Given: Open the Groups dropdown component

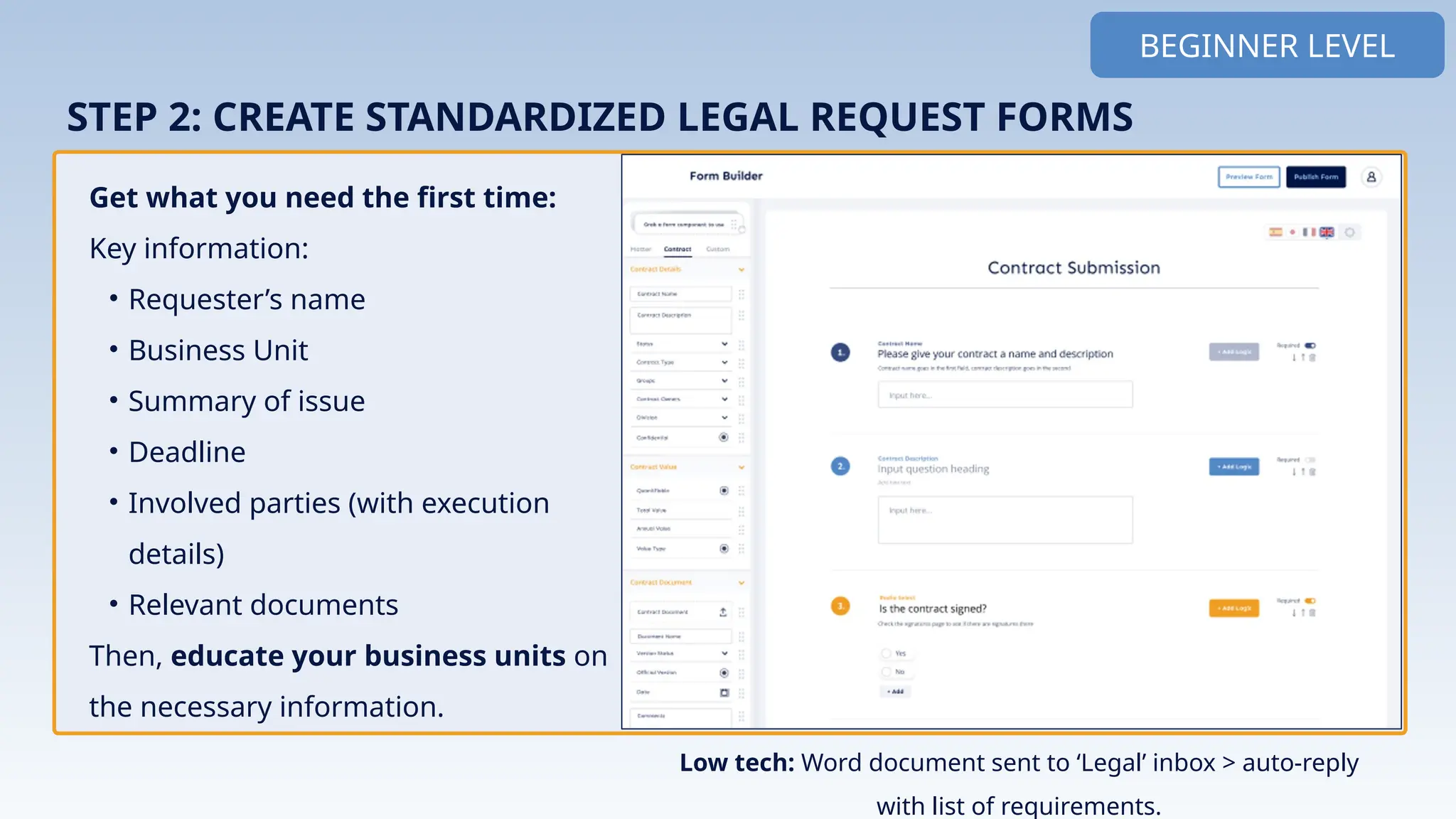Looking at the screenshot, I should pos(681,381).
